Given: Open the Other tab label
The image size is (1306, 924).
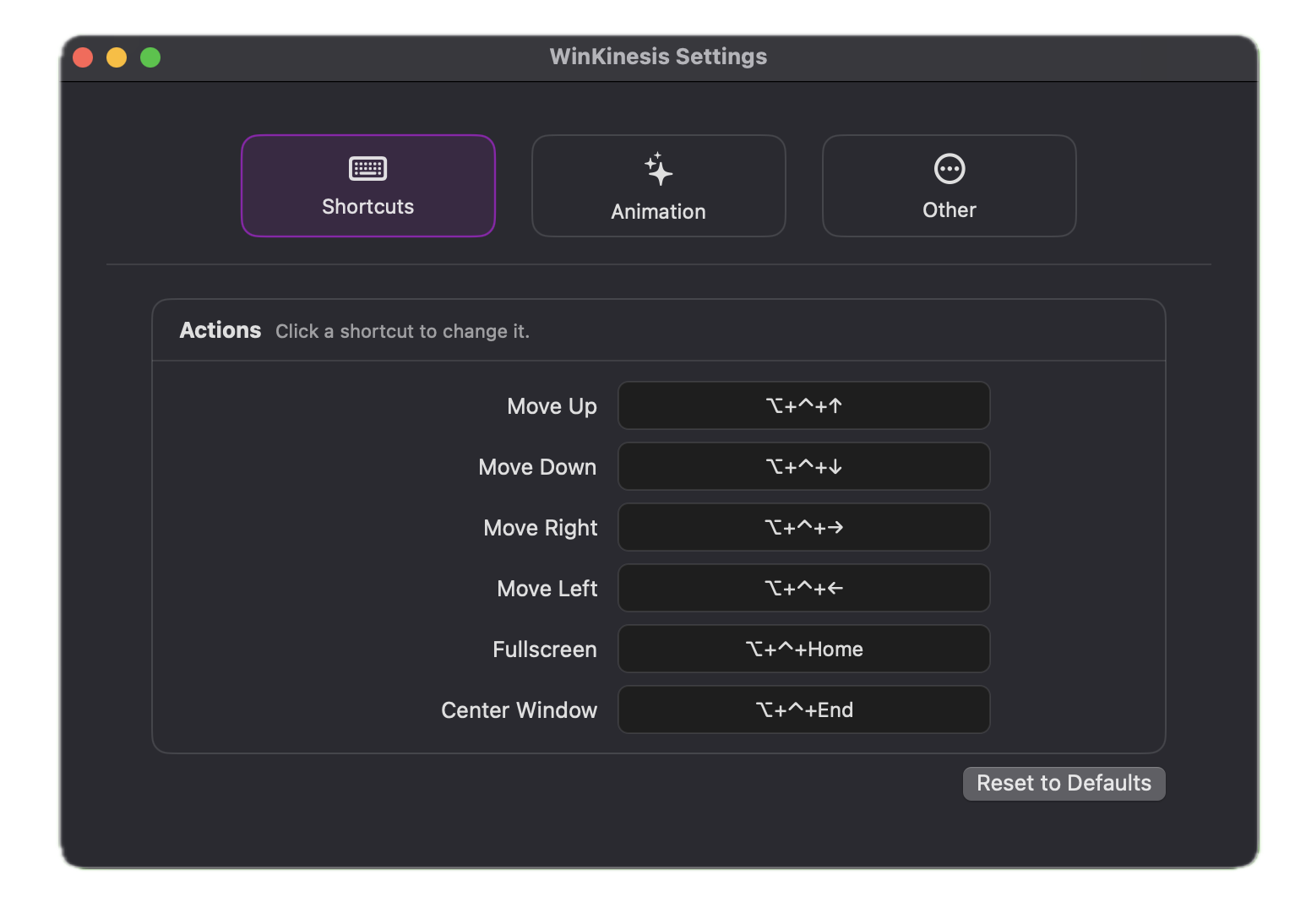Looking at the screenshot, I should coord(949,210).
